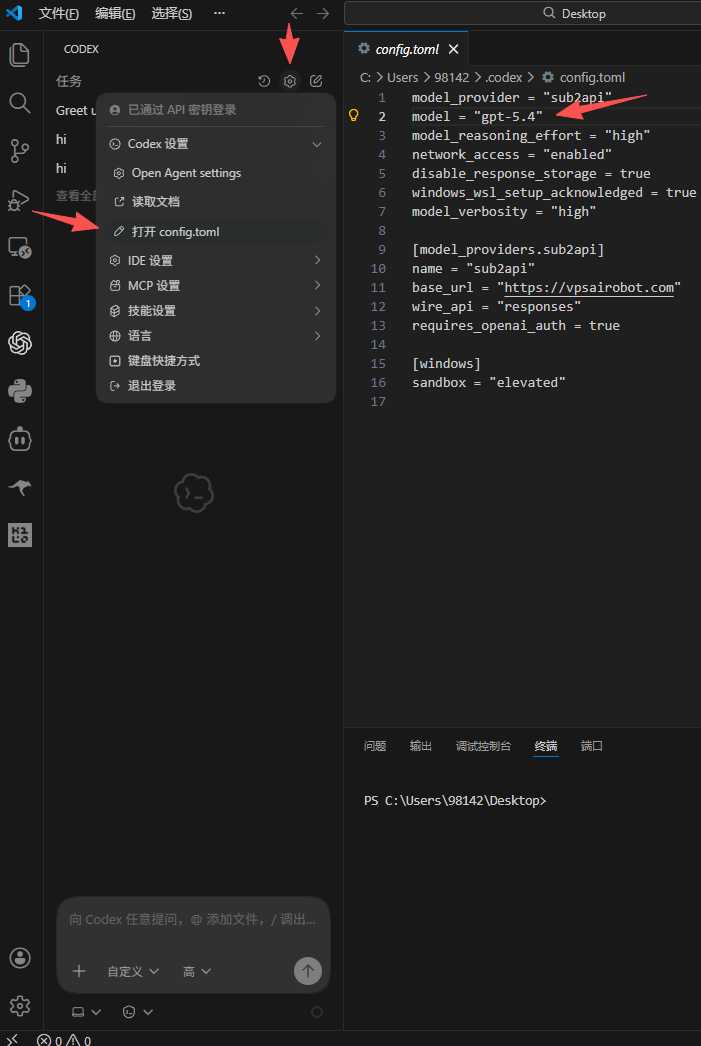Open the Codex agent dropdown below input
Screen dimensions: 701x1046
(138, 1012)
